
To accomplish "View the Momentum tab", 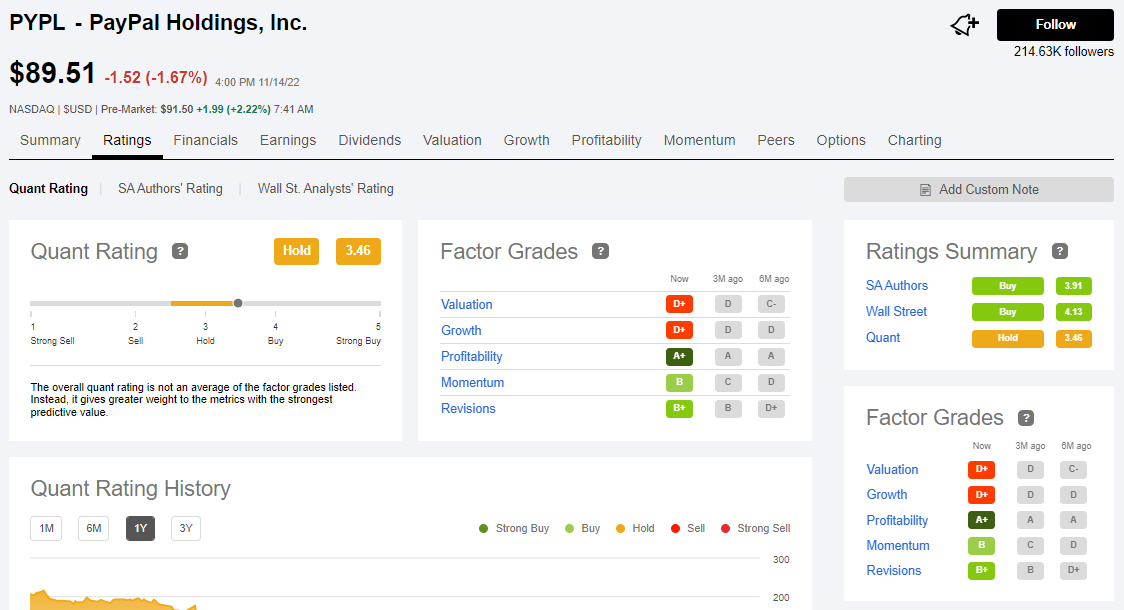I will point(699,140).
